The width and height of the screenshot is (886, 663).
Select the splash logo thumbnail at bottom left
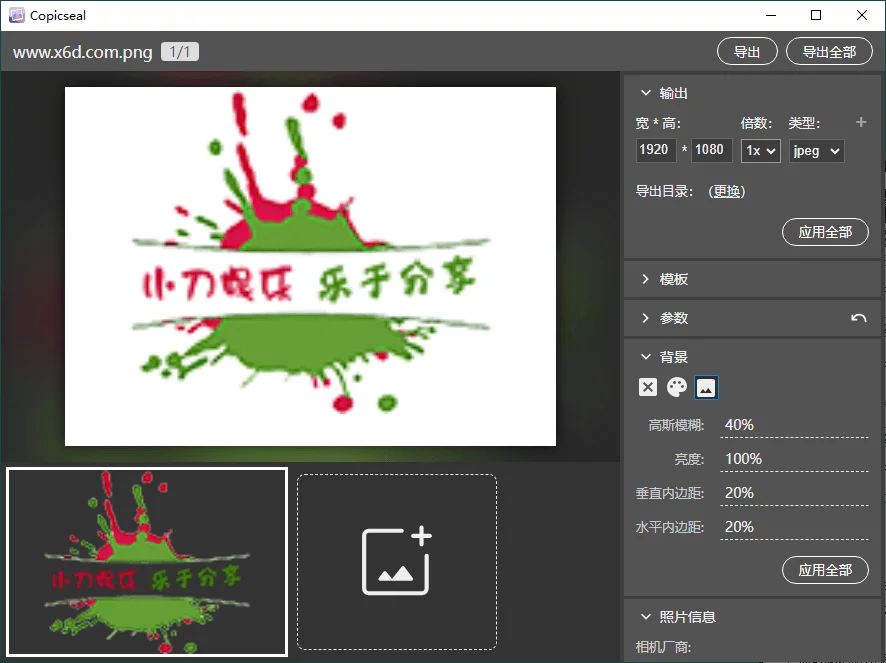[146, 562]
